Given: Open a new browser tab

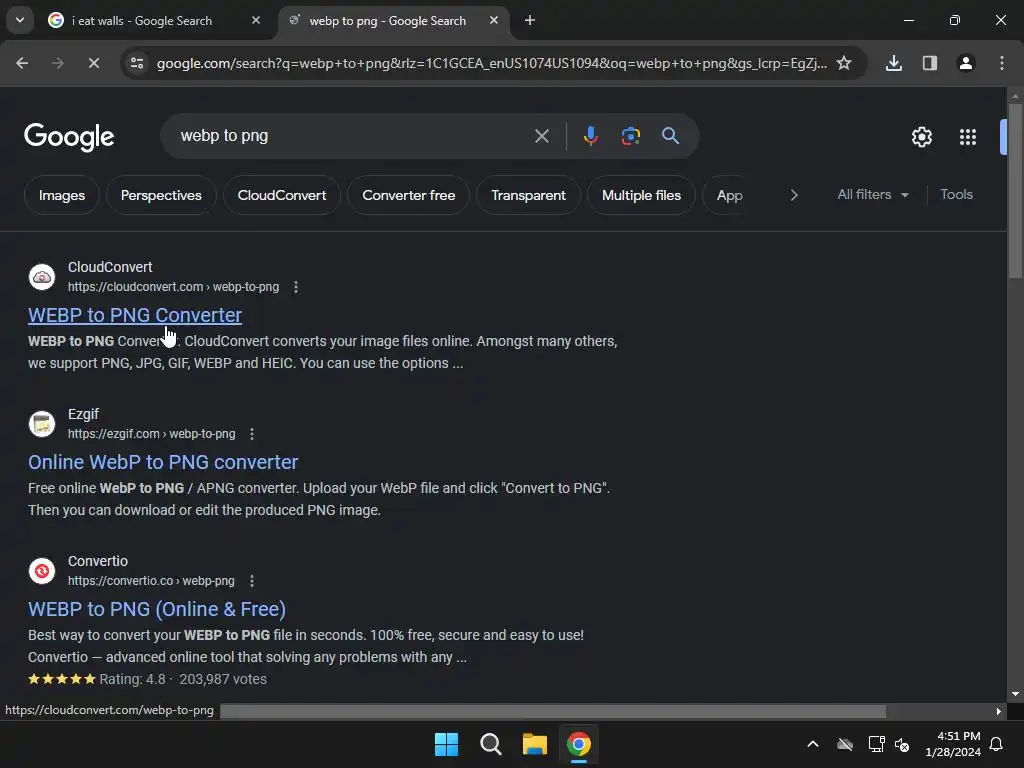Looking at the screenshot, I should 530,20.
